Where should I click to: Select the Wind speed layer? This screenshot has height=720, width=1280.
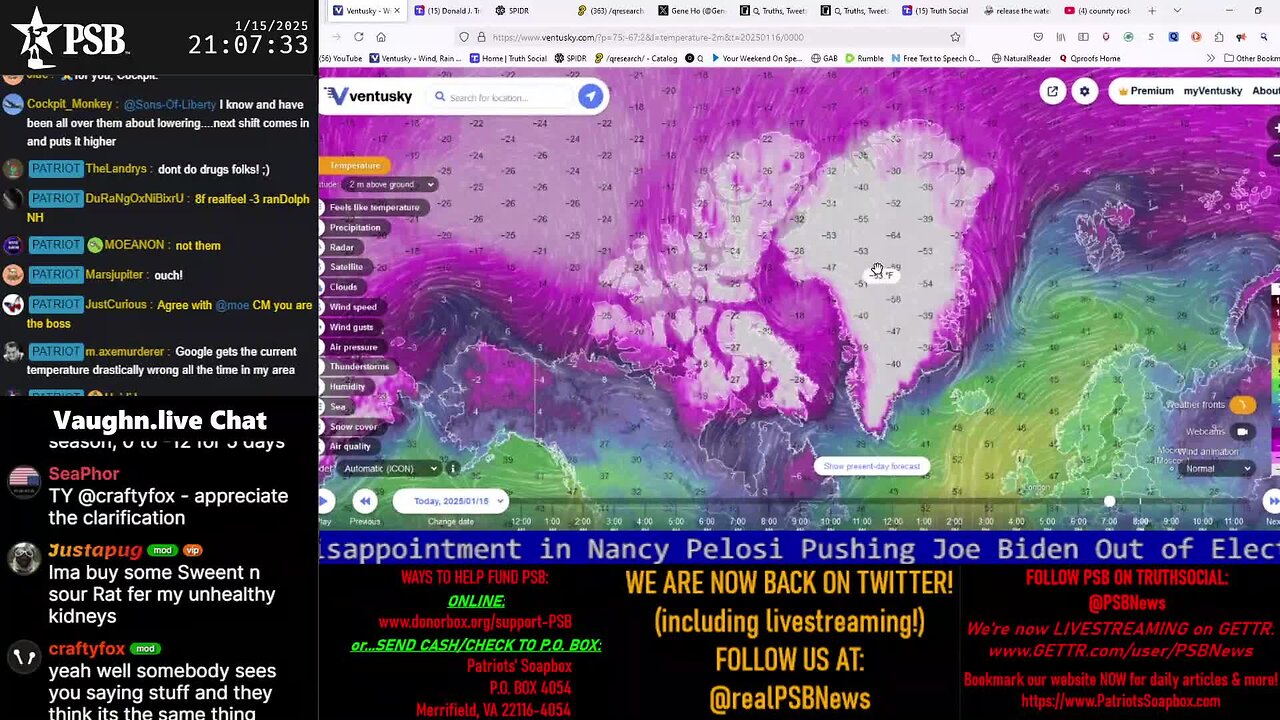click(x=353, y=307)
